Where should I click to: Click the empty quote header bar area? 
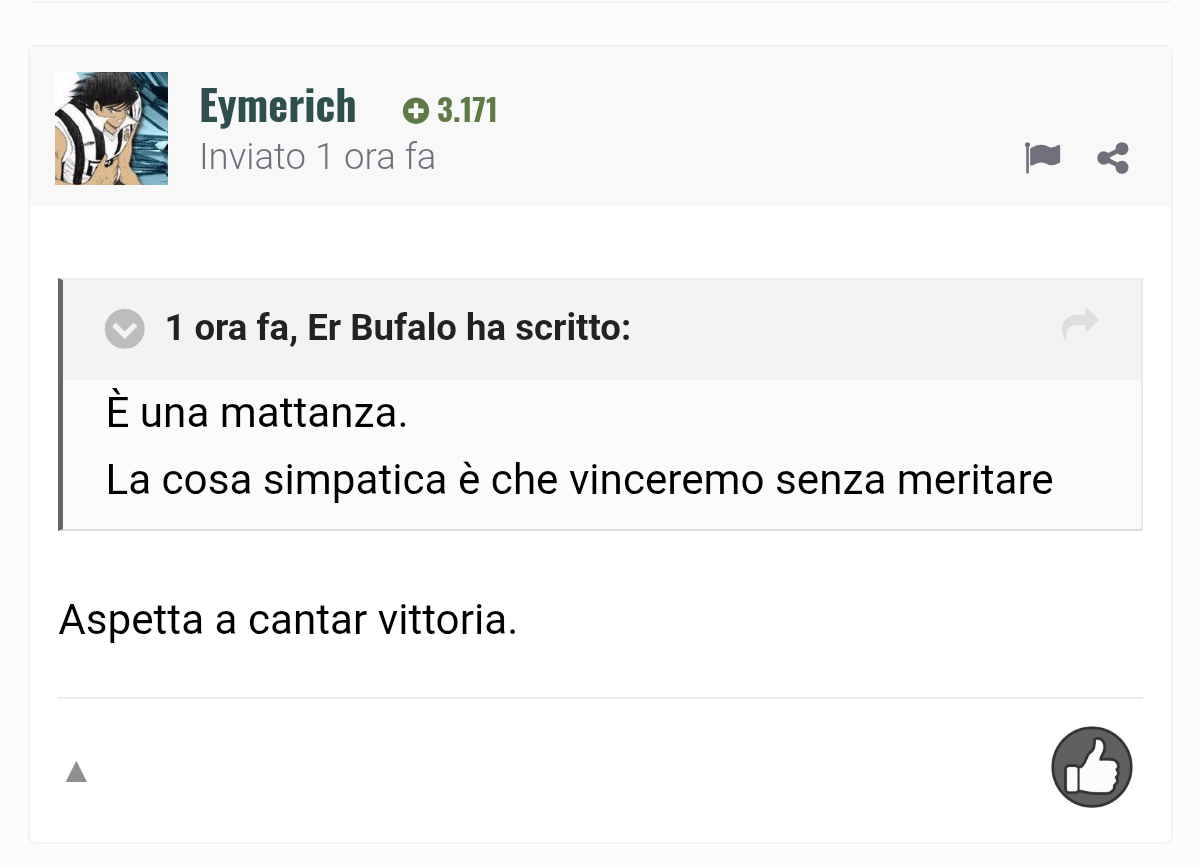coord(845,328)
